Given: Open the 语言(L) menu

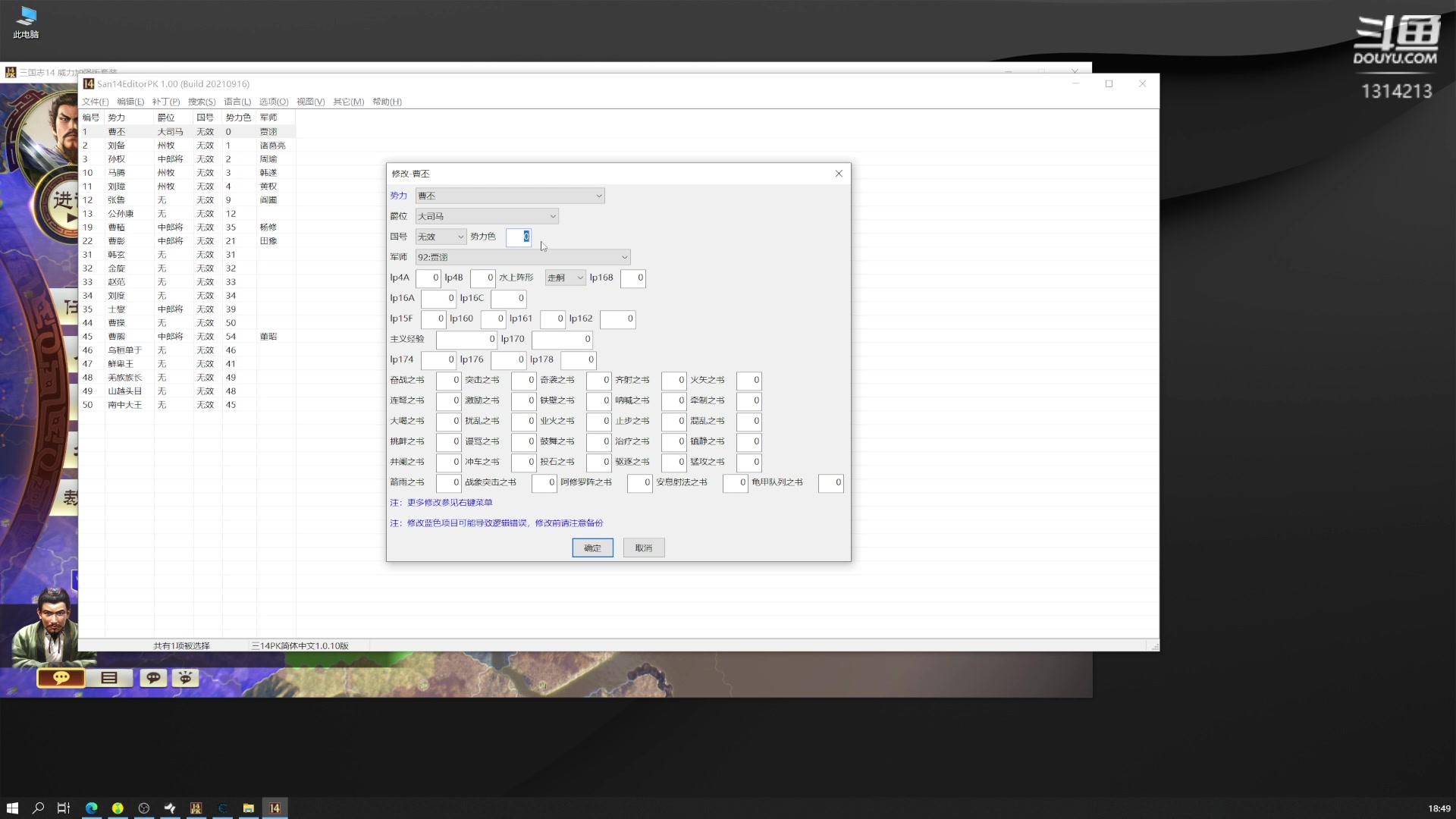Looking at the screenshot, I should click(237, 102).
